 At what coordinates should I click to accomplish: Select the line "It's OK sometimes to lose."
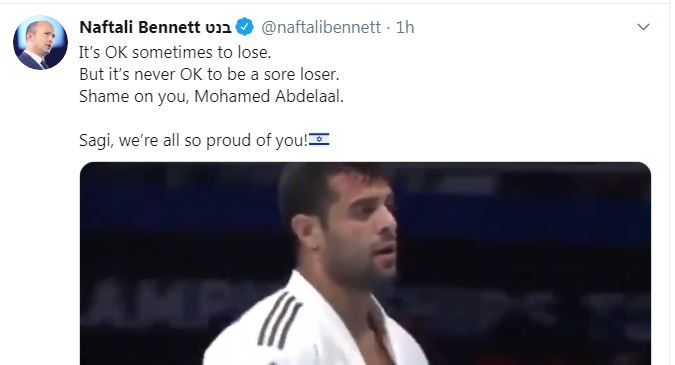tap(175, 53)
